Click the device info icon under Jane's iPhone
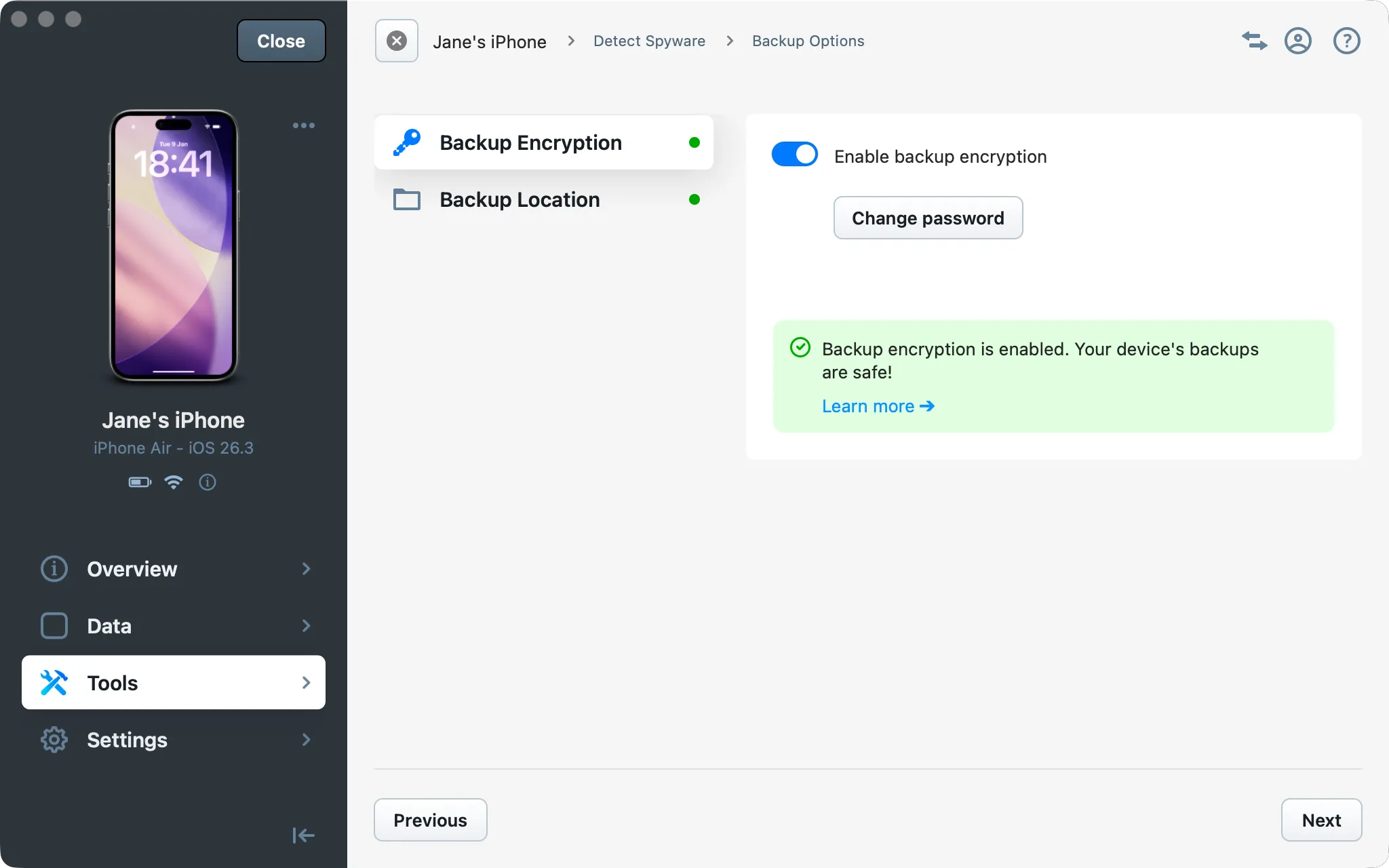The image size is (1389, 868). click(208, 482)
